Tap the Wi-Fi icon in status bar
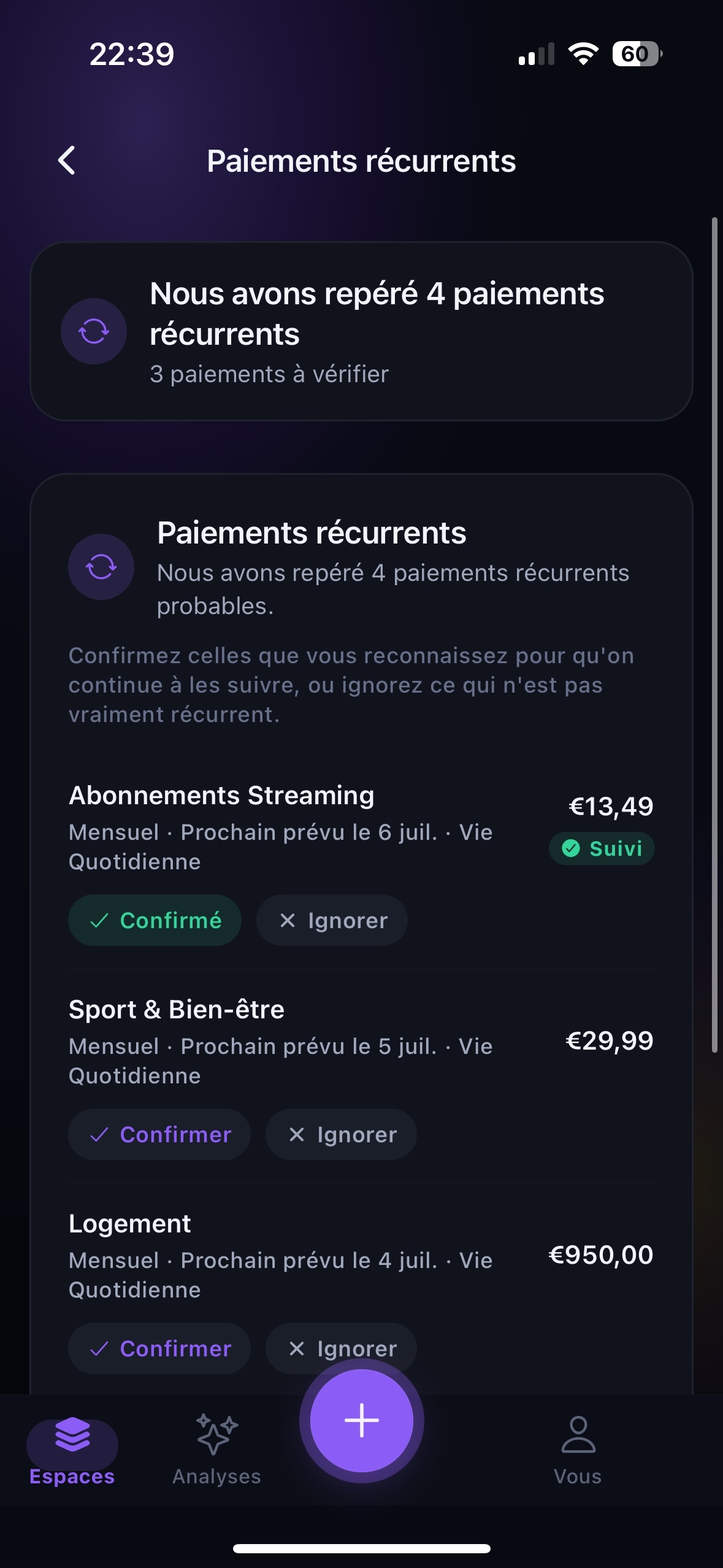 click(x=583, y=54)
